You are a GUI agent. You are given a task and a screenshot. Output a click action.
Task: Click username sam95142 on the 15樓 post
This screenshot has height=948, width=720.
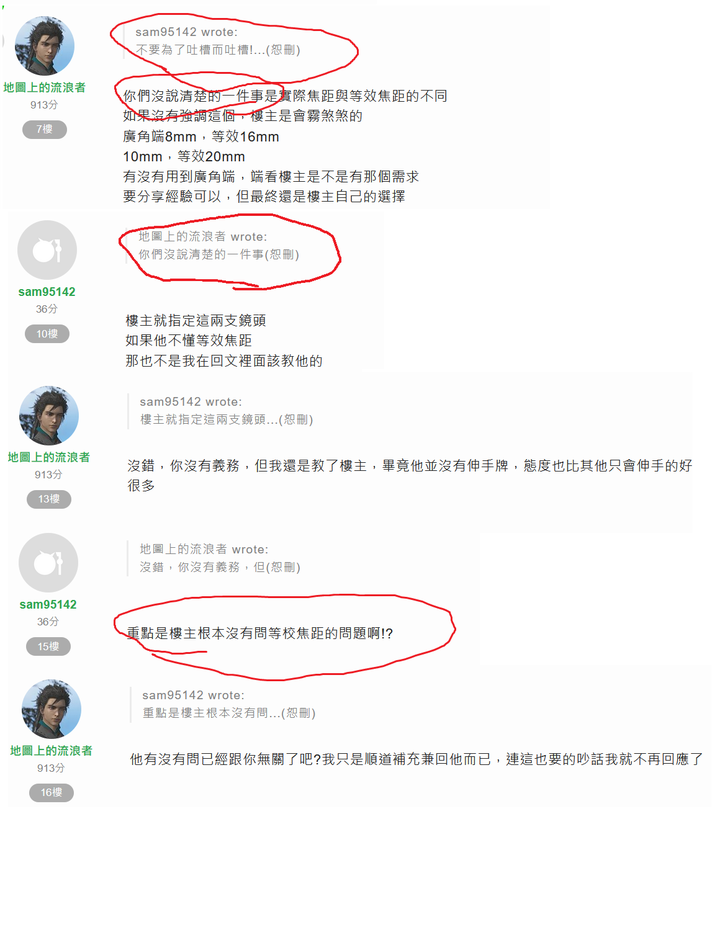click(x=48, y=604)
